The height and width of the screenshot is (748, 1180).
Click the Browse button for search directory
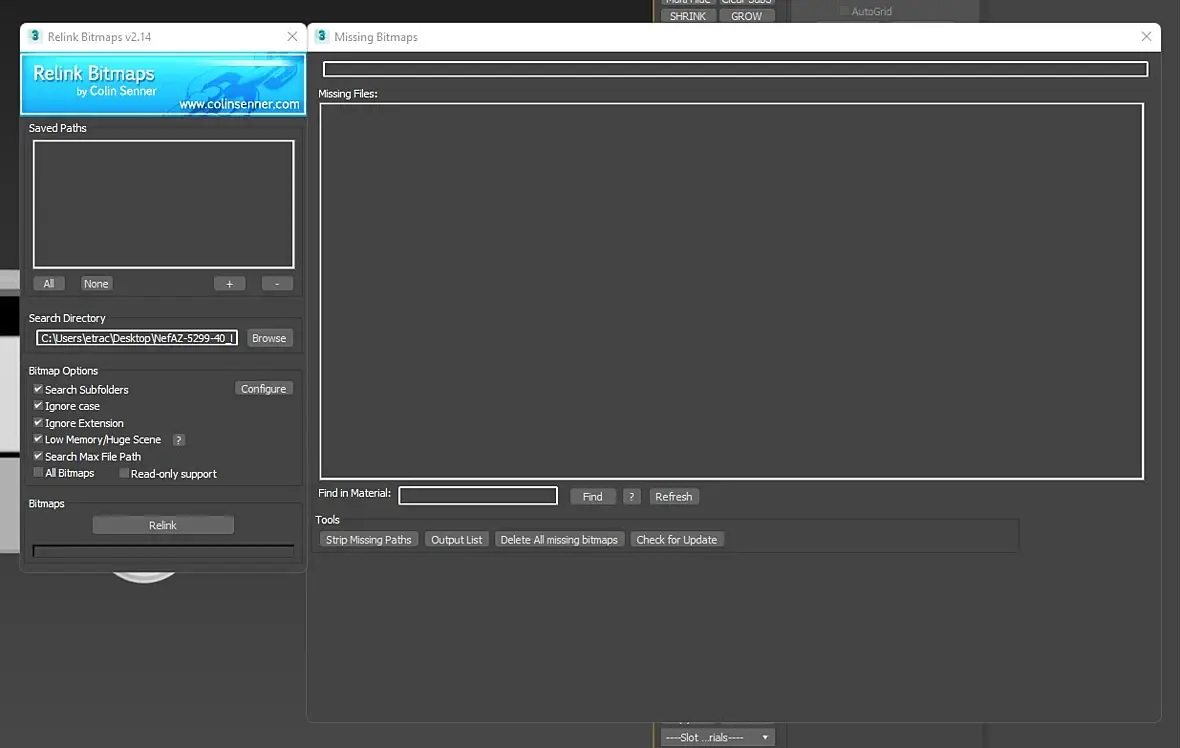click(269, 338)
